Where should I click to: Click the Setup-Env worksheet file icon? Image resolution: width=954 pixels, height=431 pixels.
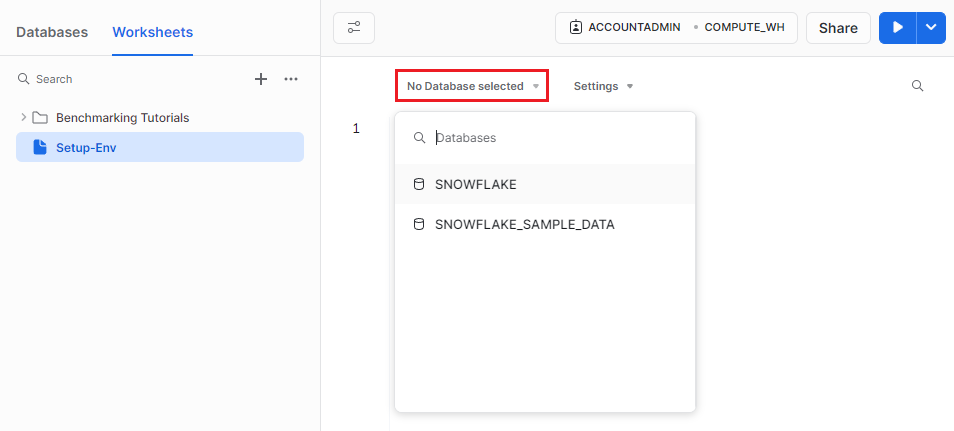coord(40,147)
